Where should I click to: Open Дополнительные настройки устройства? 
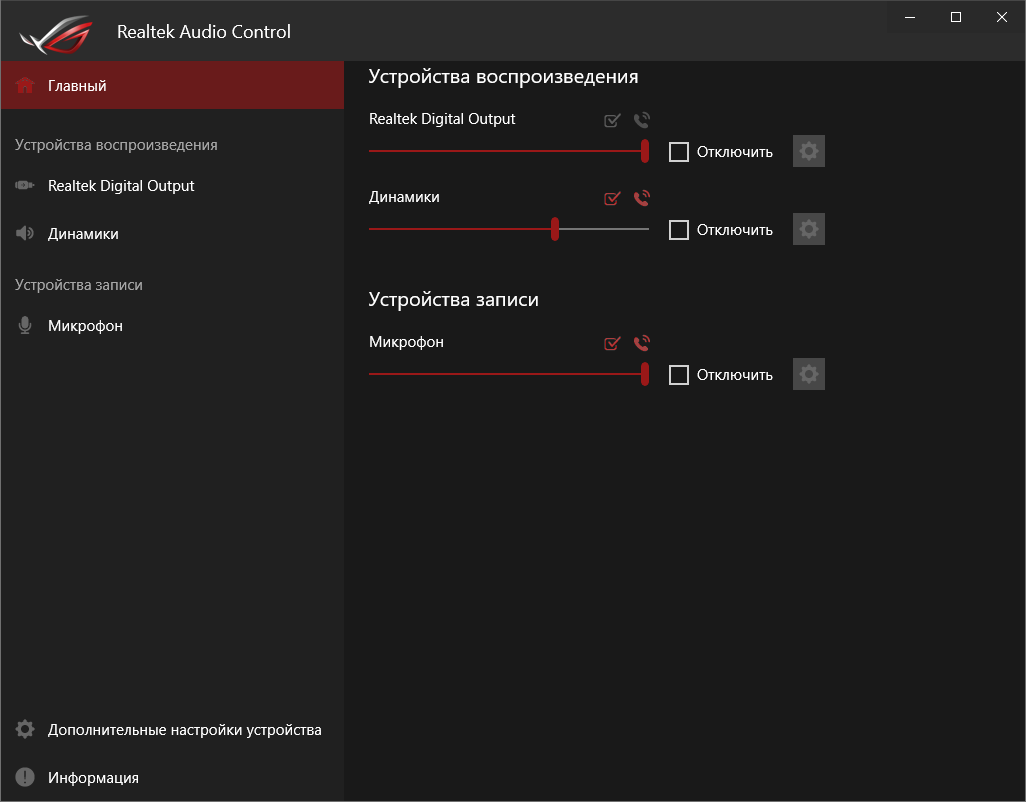184,730
